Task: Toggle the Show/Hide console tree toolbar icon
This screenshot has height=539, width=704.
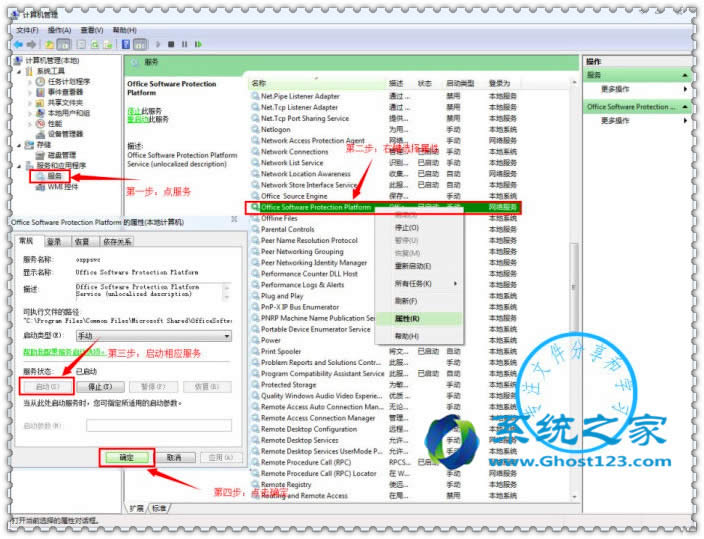Action: [x=64, y=44]
